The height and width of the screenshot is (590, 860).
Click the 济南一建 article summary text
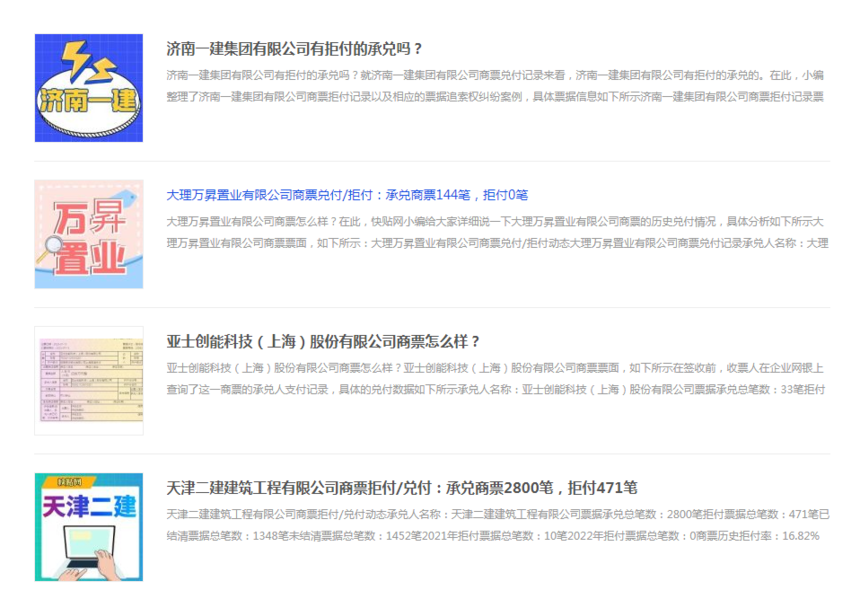click(x=495, y=86)
